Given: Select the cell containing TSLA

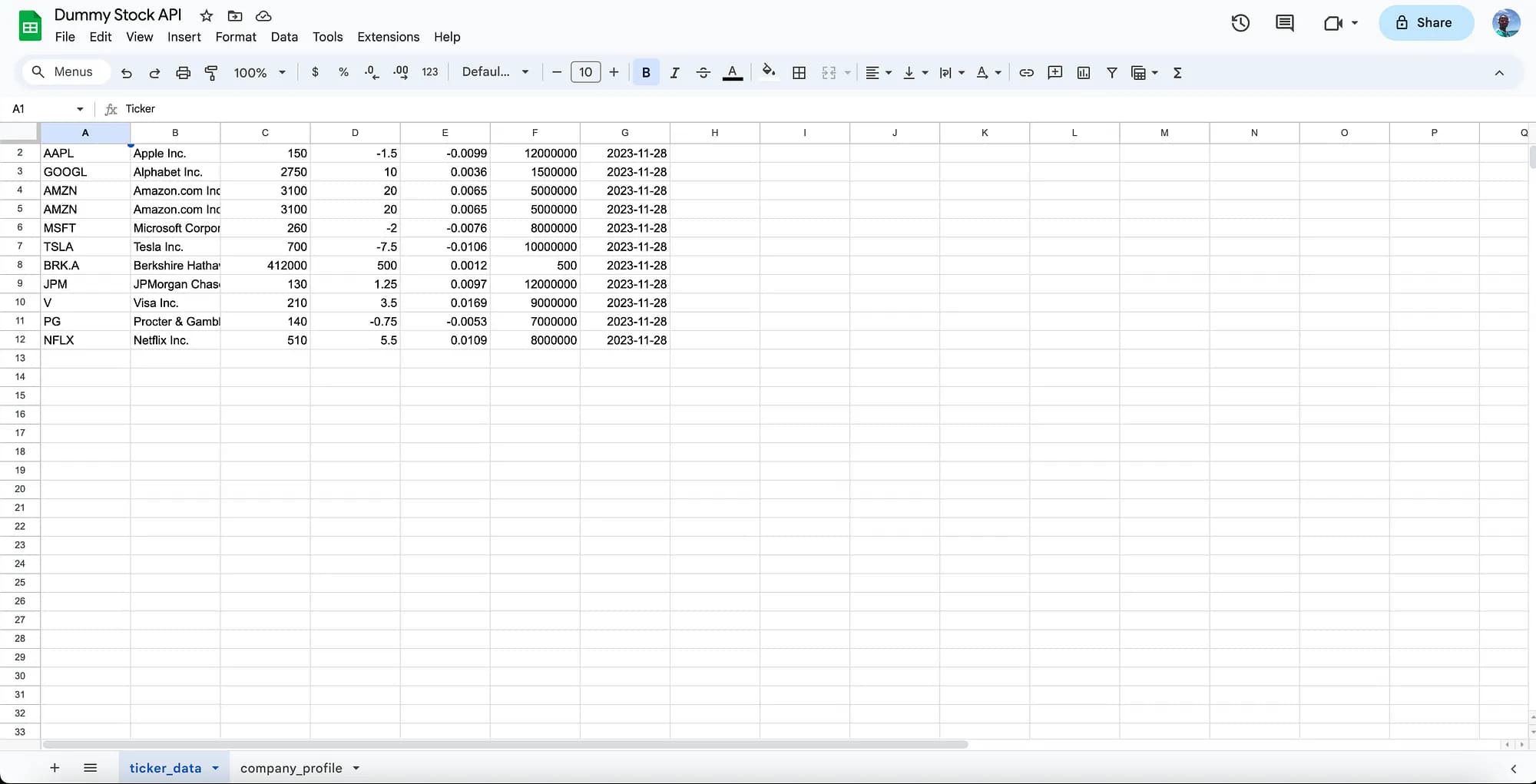Looking at the screenshot, I should point(85,246).
